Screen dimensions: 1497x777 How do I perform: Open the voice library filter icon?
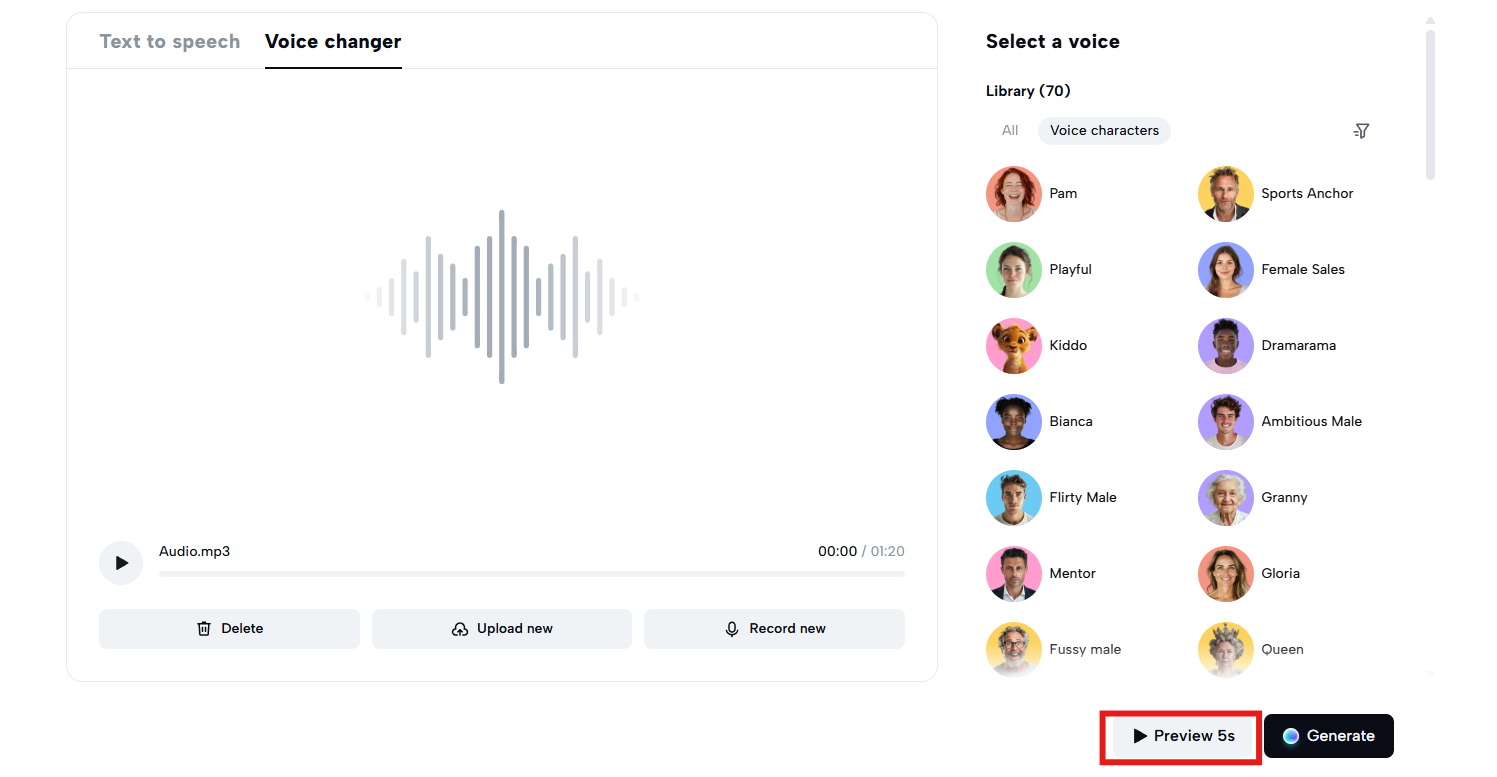(1361, 131)
